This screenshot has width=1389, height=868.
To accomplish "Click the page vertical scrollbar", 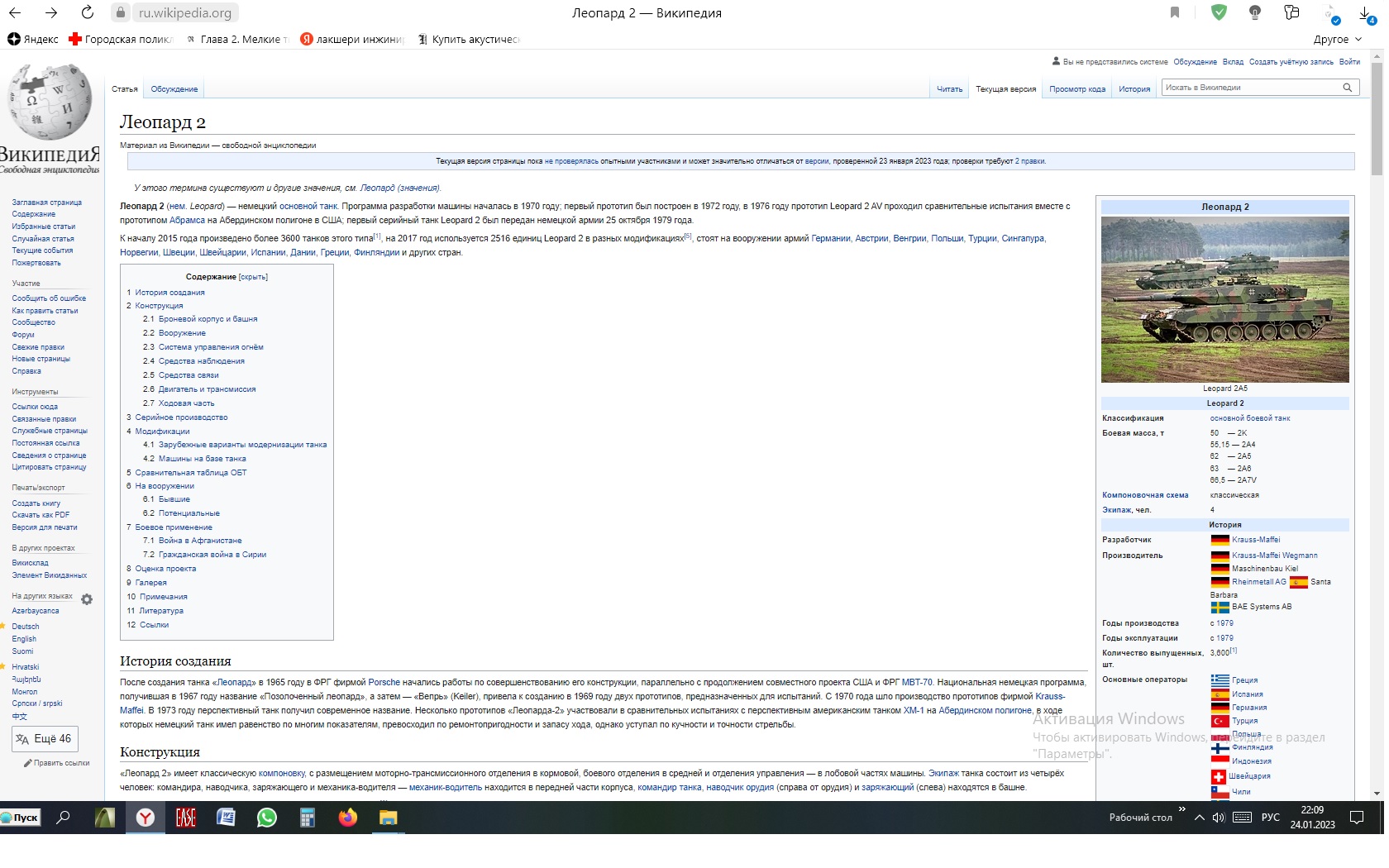I will click(x=1377, y=120).
